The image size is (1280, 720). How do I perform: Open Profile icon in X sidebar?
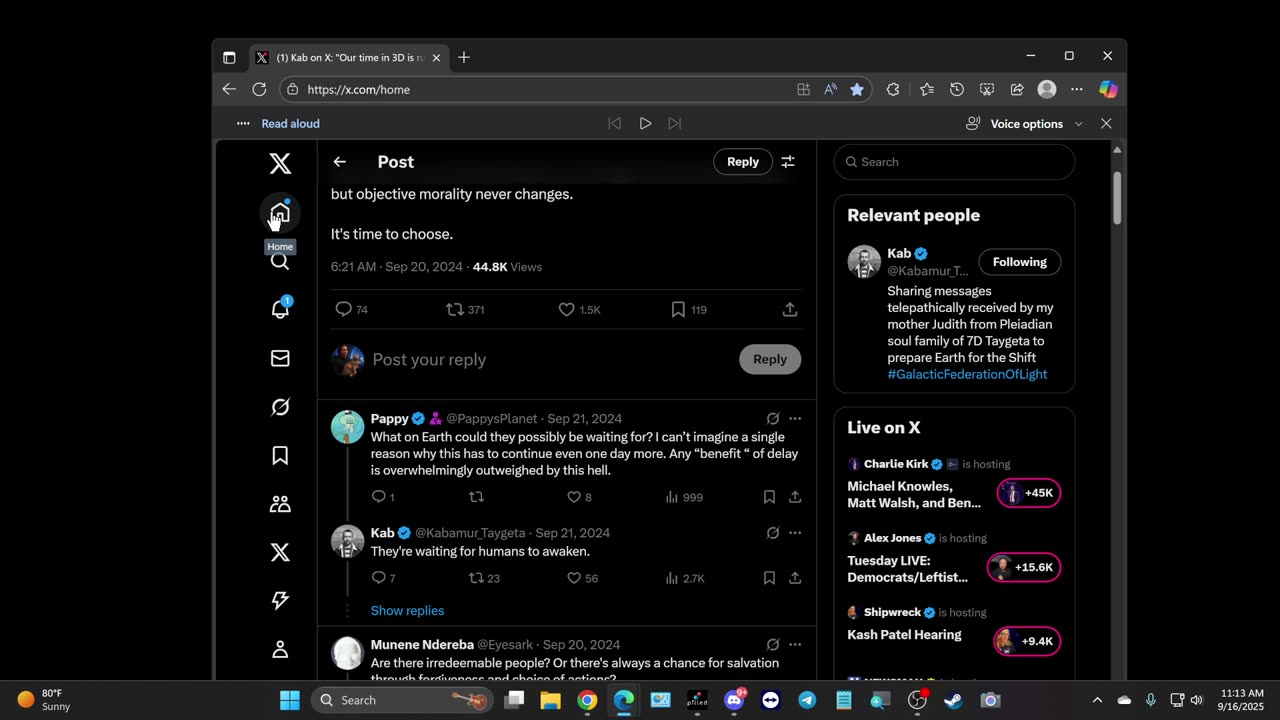click(280, 649)
